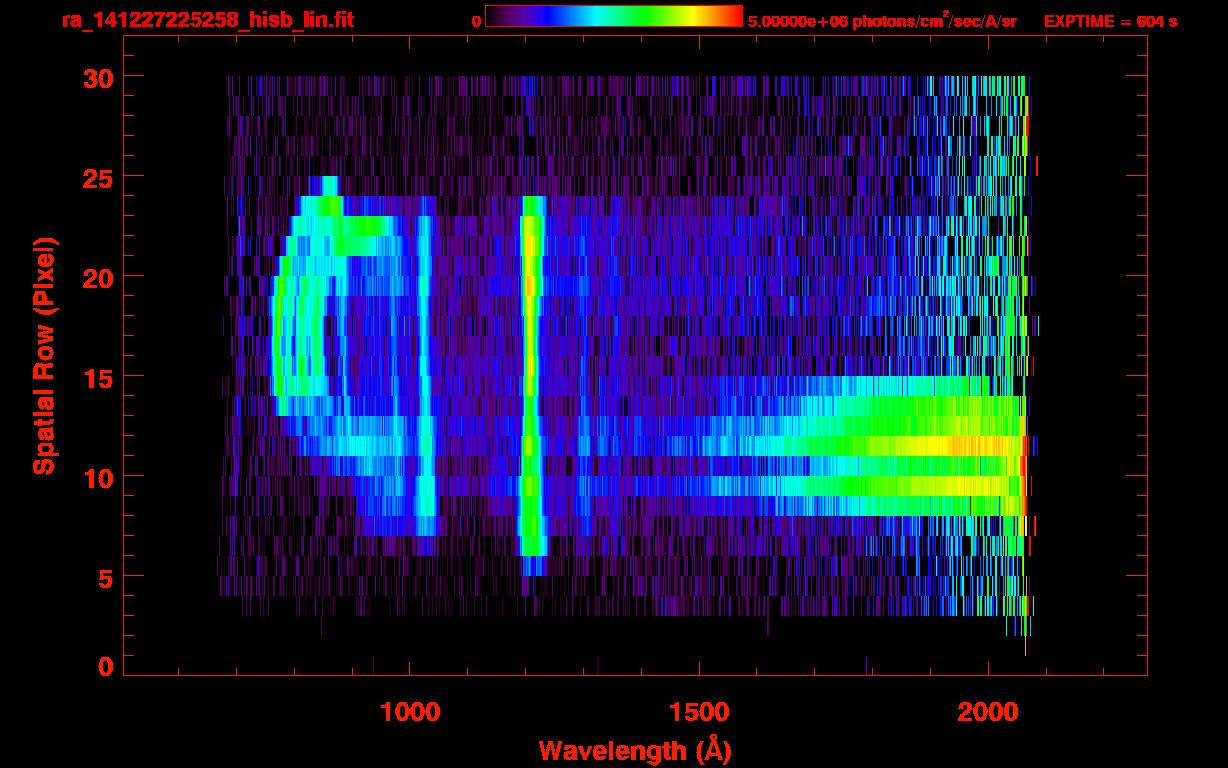The height and width of the screenshot is (768, 1228).
Task: Click the x-axis tick label 1000
Action: pyautogui.click(x=410, y=712)
